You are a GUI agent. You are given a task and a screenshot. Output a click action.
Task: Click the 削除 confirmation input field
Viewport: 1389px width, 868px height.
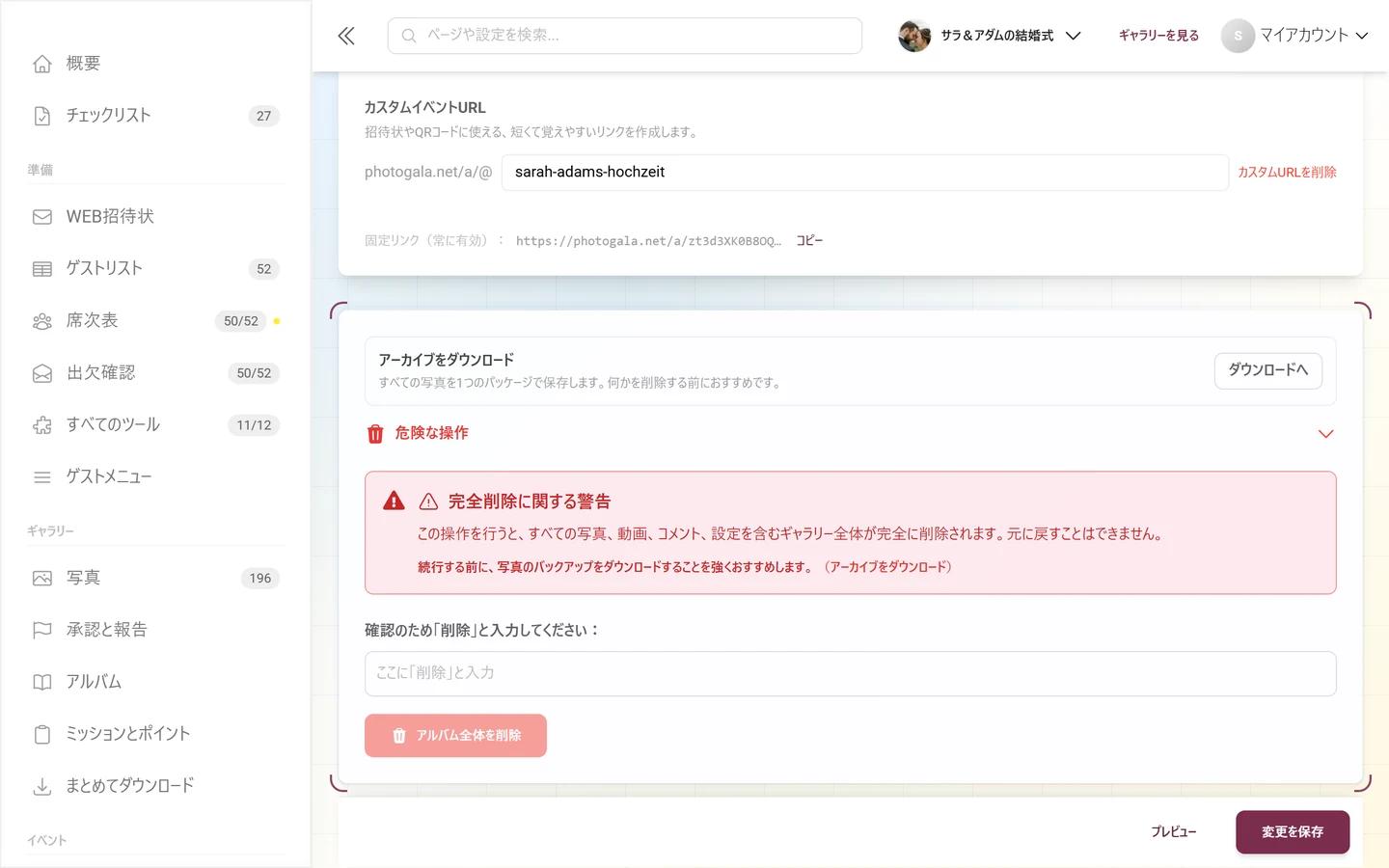coord(851,674)
